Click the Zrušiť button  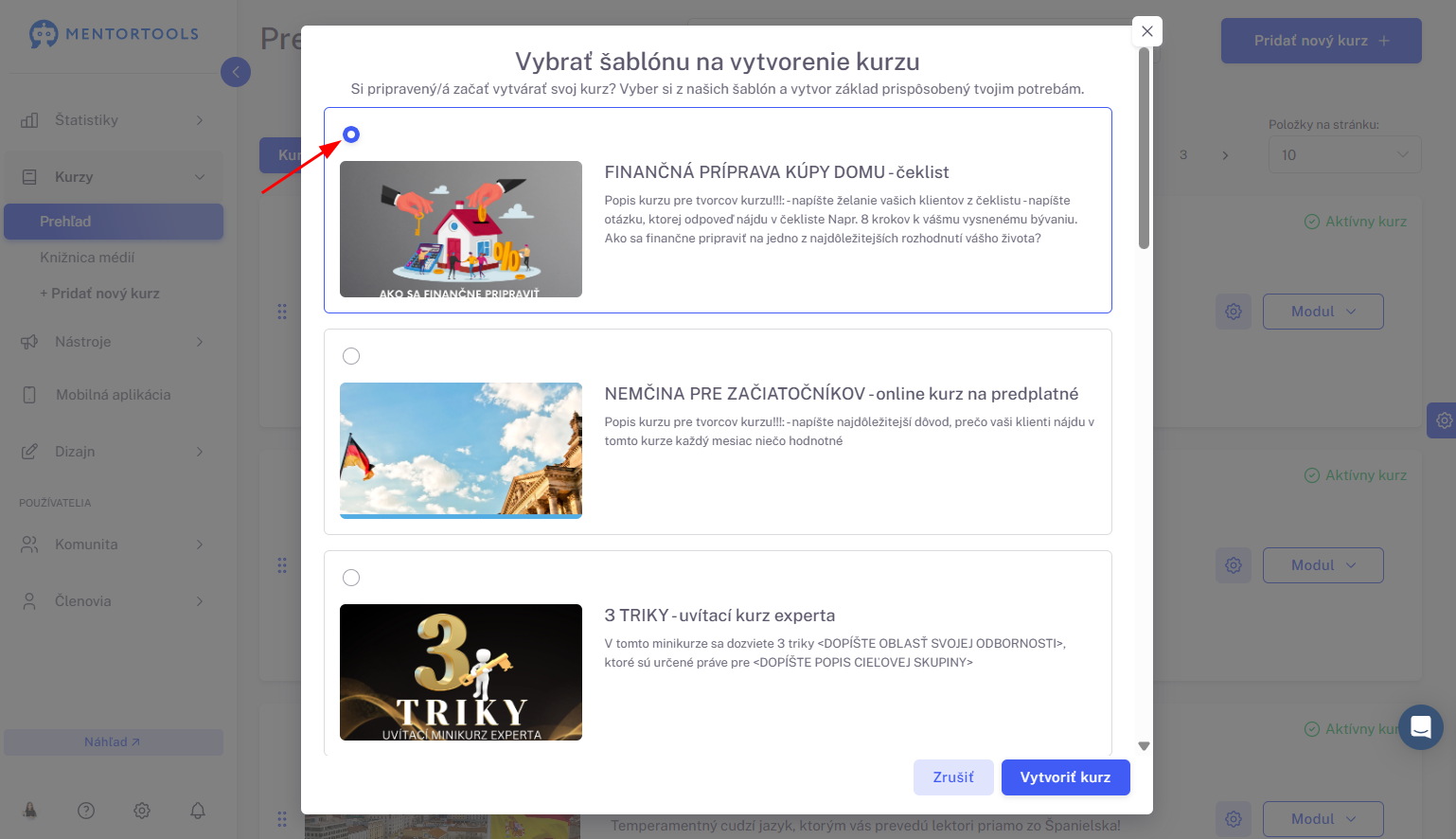point(953,777)
